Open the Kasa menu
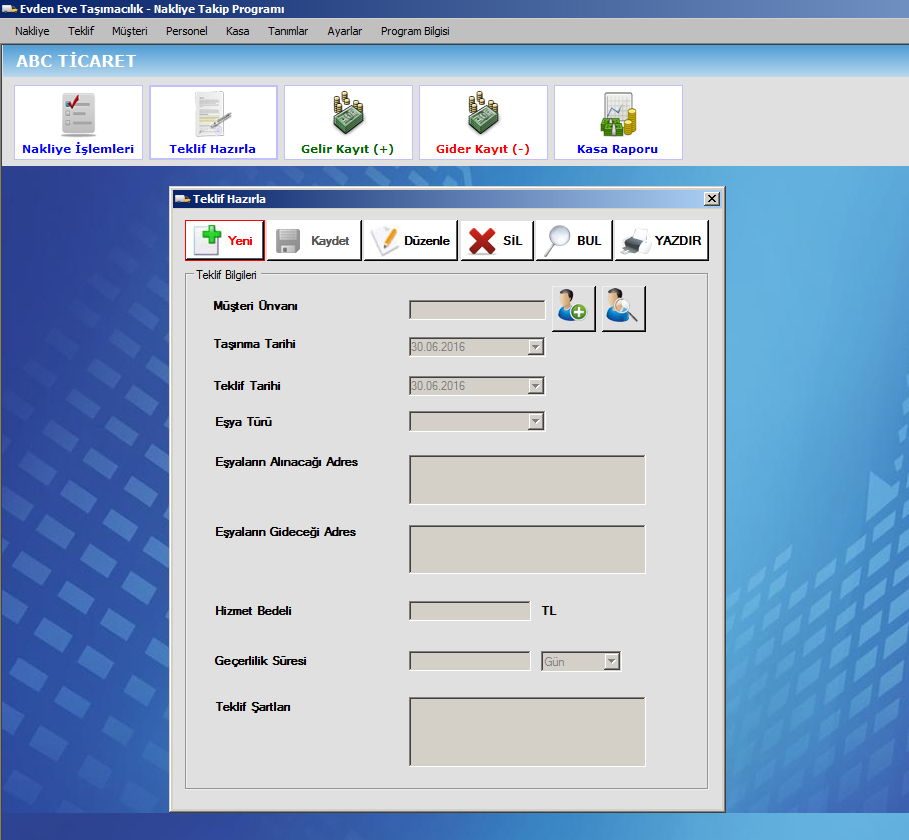The image size is (909, 840). coord(238,31)
